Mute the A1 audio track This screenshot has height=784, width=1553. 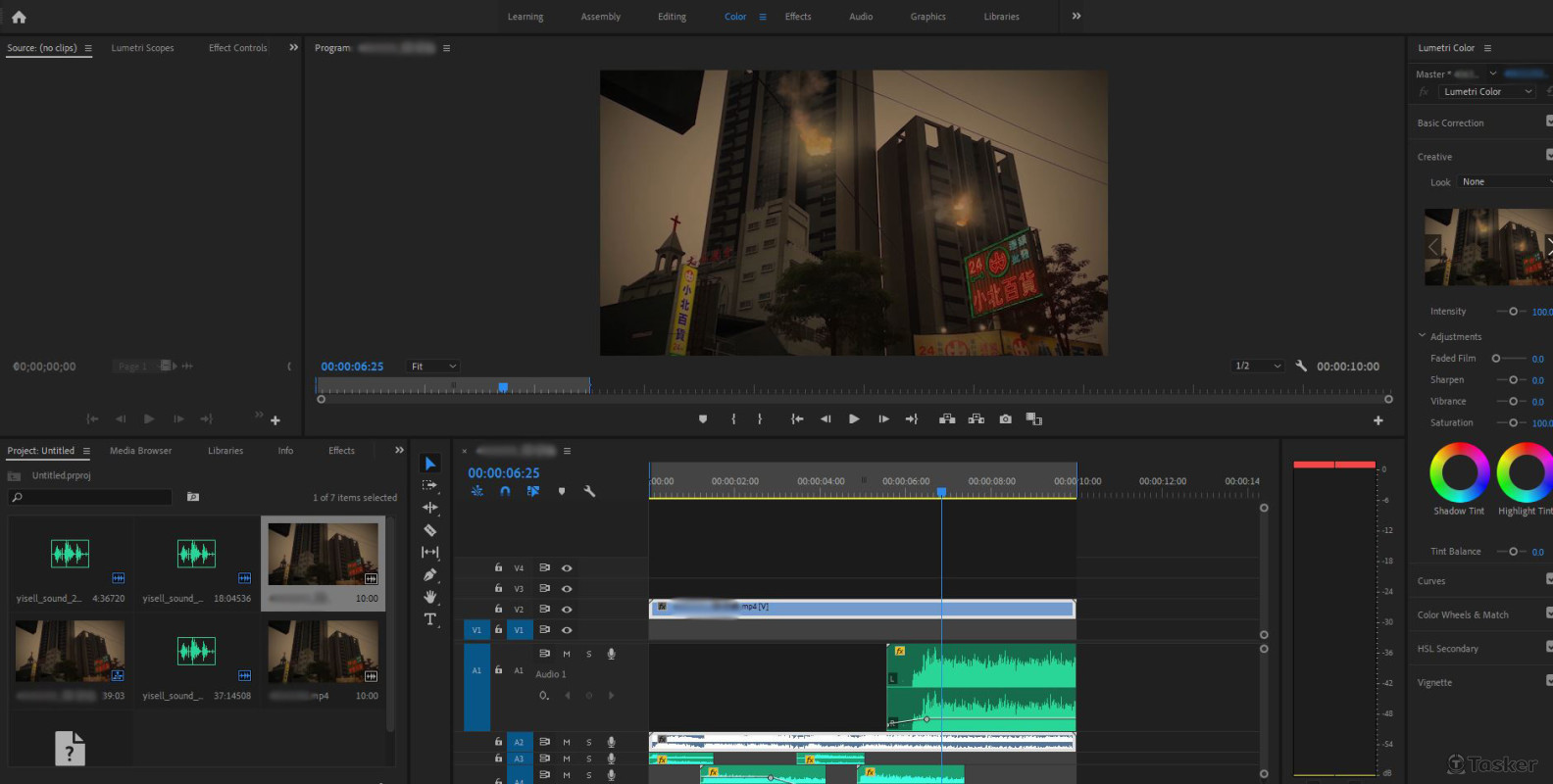coord(567,654)
